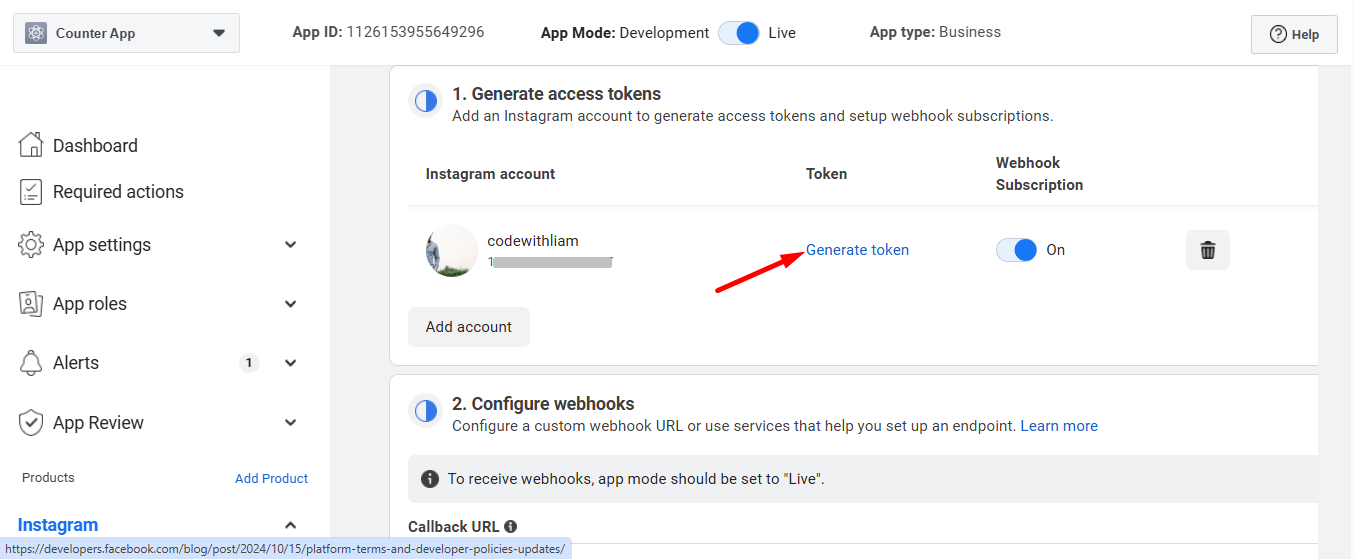The width and height of the screenshot is (1354, 559).
Task: Click the Learn more link
Action: point(1059,426)
